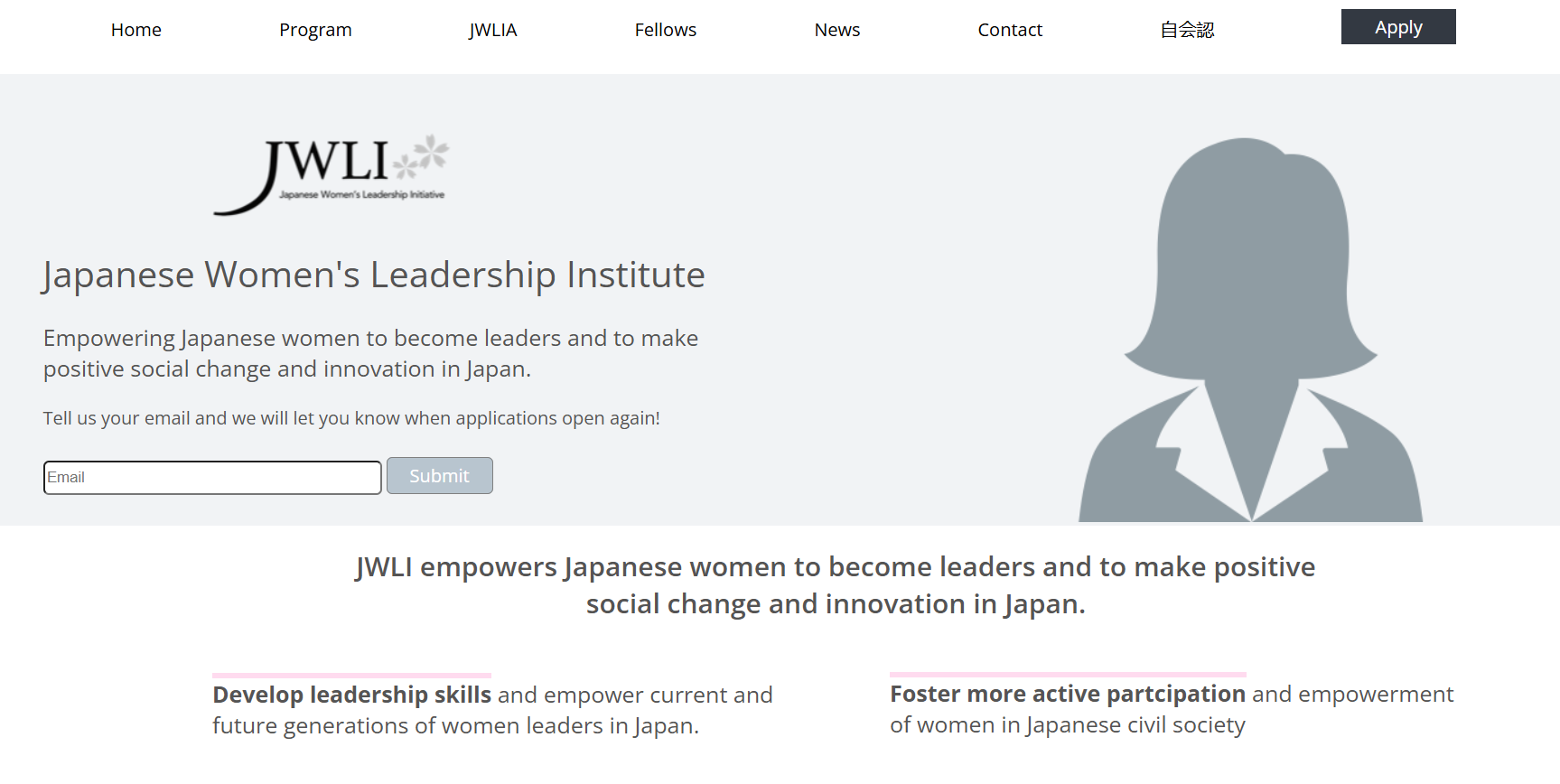Click the JWLI logo image
The width and height of the screenshot is (1560, 784).
coord(330,175)
